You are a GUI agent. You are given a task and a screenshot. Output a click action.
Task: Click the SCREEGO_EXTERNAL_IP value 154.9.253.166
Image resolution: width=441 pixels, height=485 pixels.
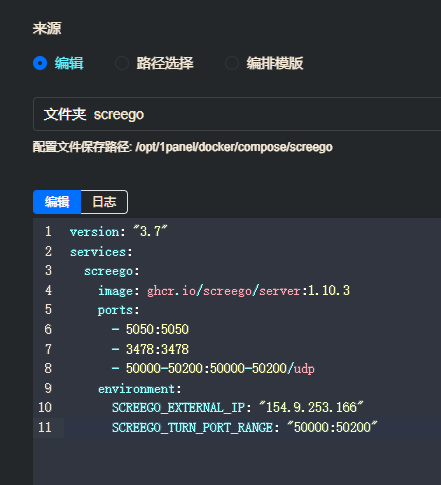(311, 408)
